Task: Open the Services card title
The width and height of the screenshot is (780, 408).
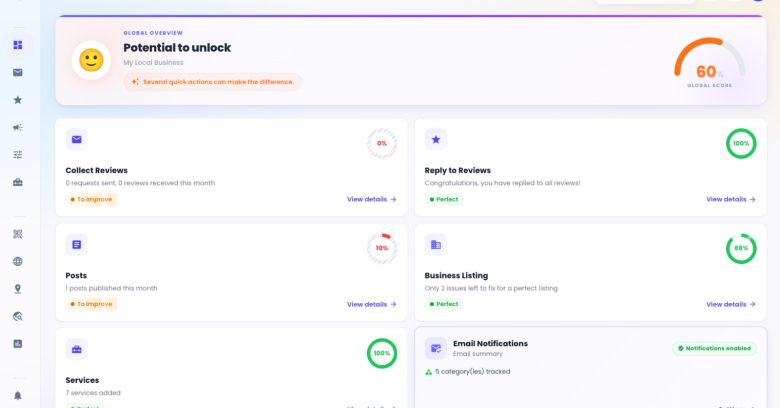Action: 82,380
